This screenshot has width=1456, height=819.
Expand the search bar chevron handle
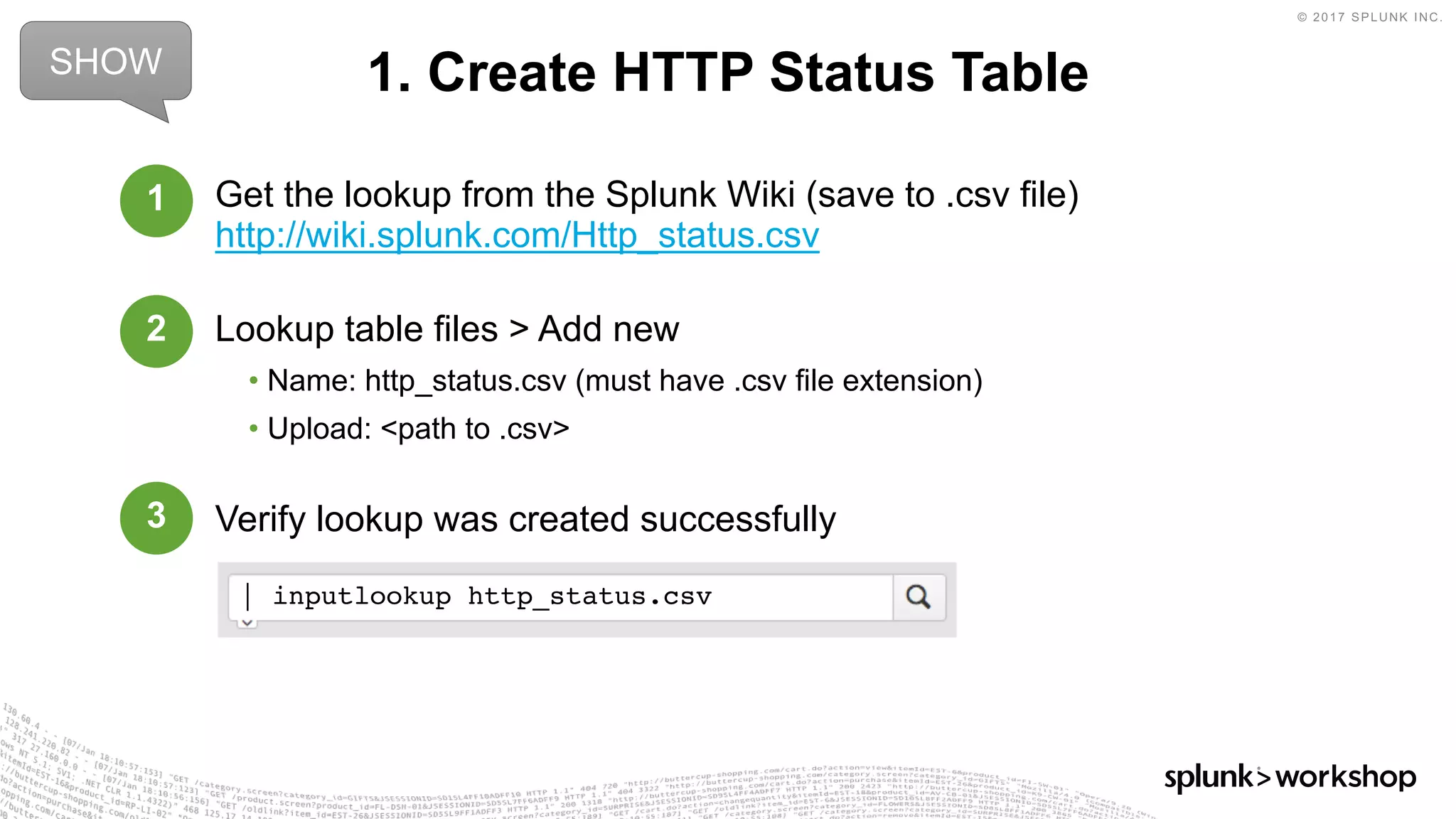[247, 623]
